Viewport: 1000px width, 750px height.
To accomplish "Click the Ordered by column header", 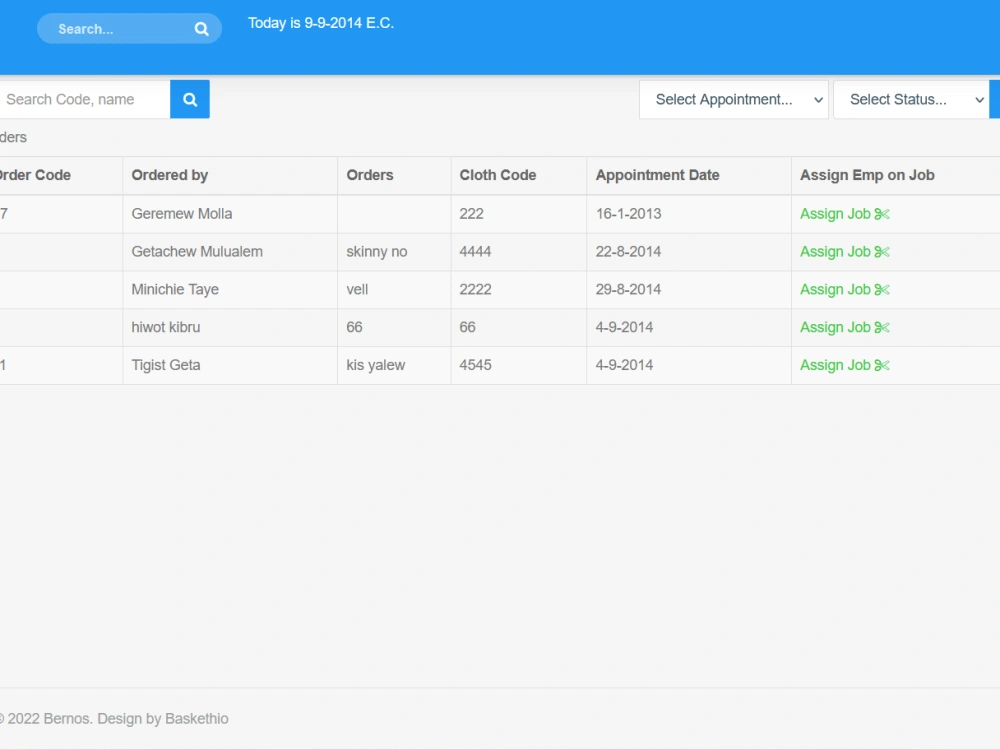I will click(x=170, y=175).
